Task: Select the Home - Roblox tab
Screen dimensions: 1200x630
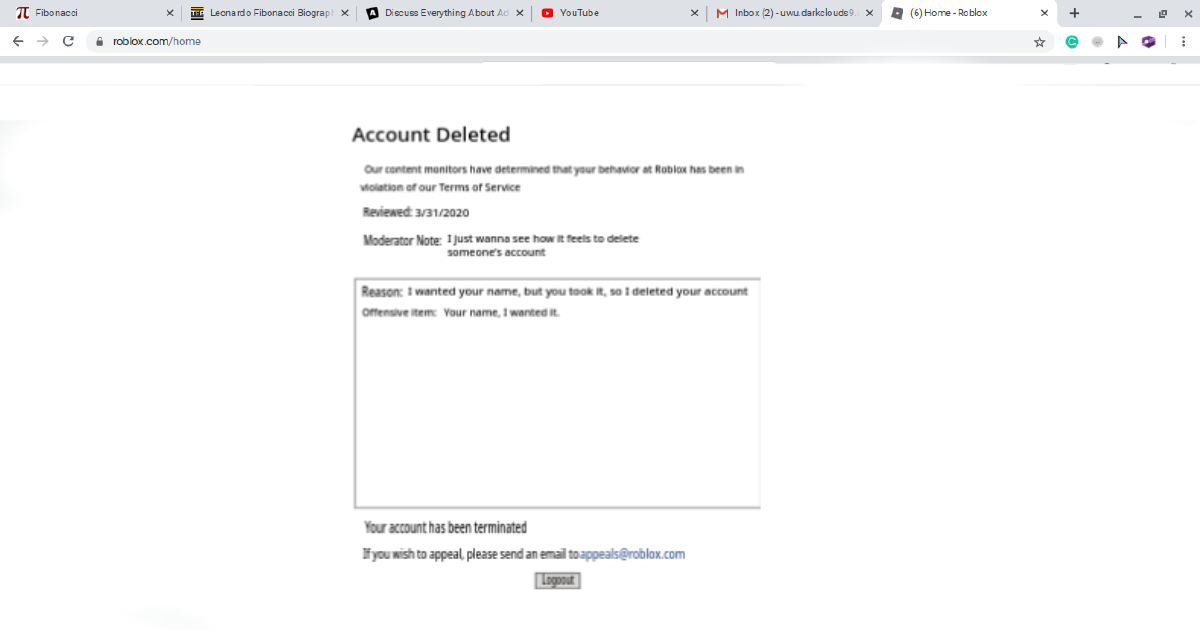Action: point(970,13)
